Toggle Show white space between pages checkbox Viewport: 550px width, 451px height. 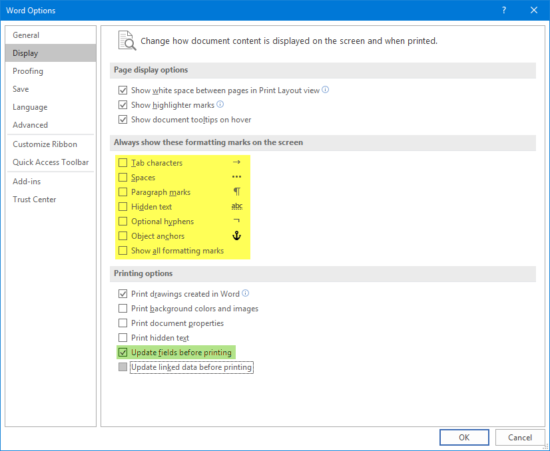pos(122,90)
